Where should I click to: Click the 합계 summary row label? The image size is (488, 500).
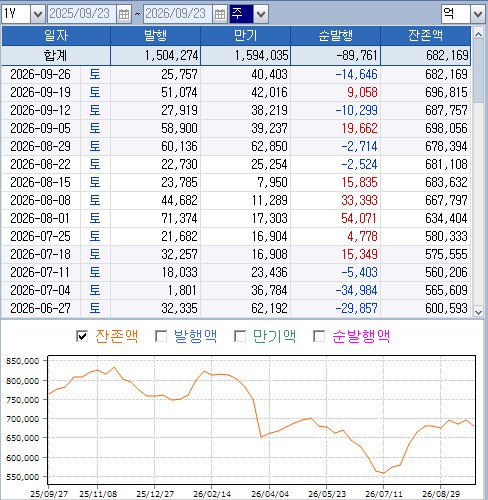point(56,55)
